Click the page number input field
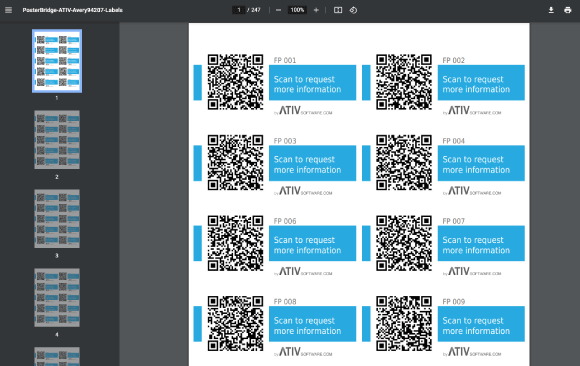580x366 pixels. pyautogui.click(x=239, y=10)
